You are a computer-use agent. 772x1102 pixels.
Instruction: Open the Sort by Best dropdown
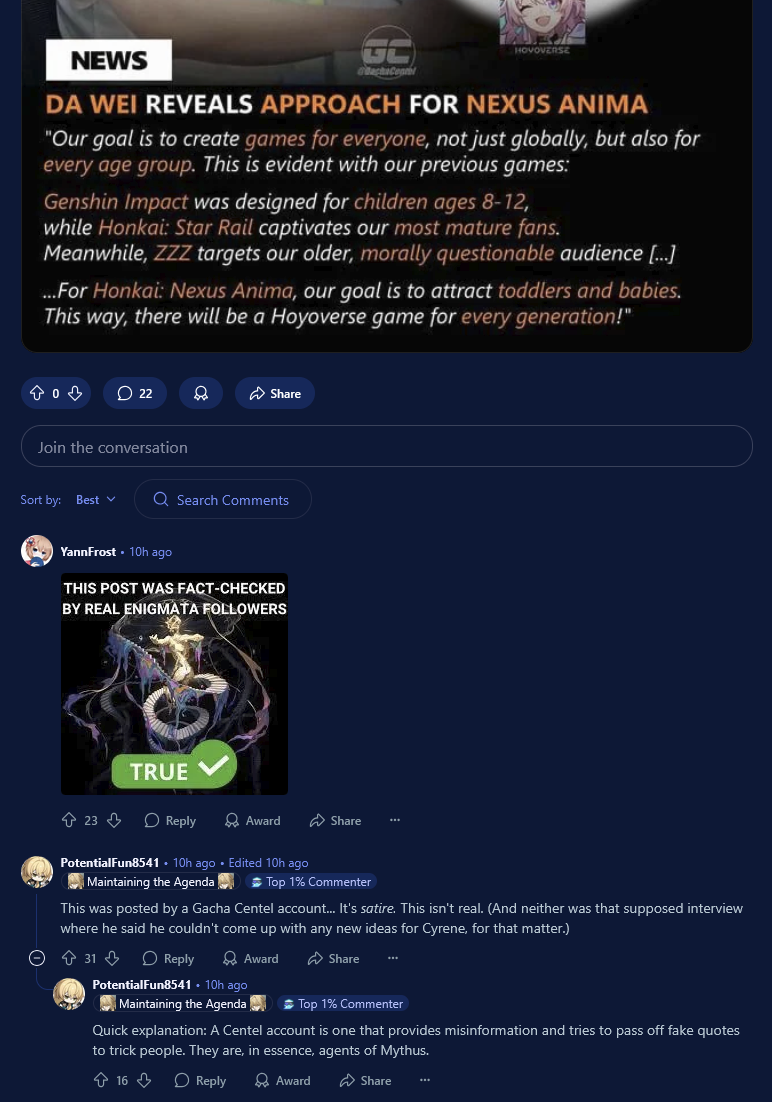pyautogui.click(x=96, y=500)
